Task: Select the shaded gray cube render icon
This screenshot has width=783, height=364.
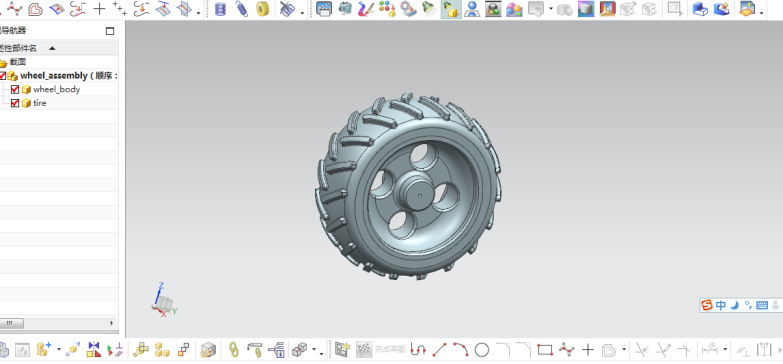Action: pos(586,8)
